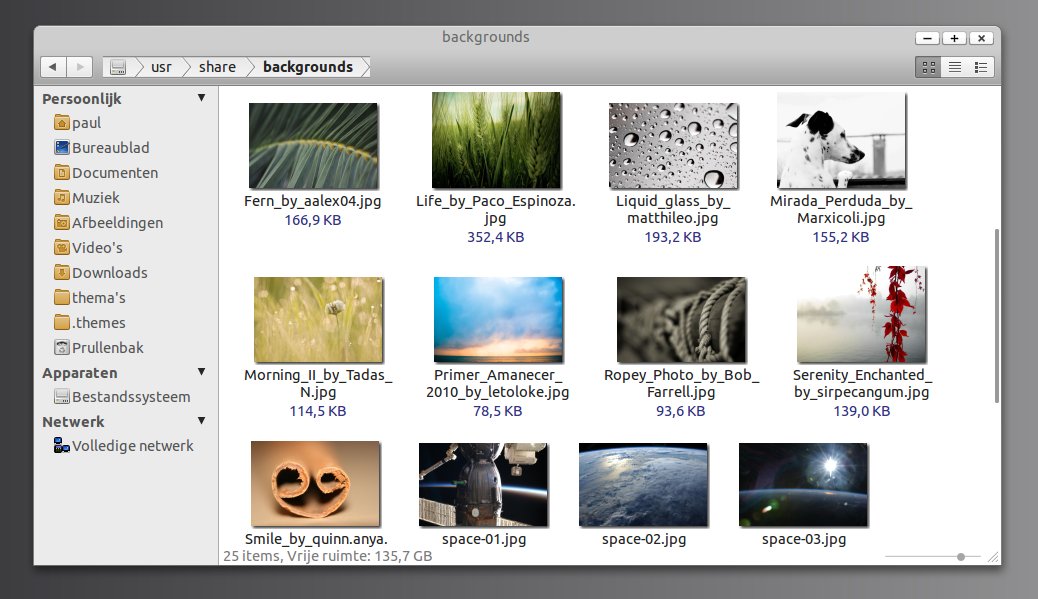Select space-02.jpg thumbnail
This screenshot has height=599, width=1038.
(x=643, y=485)
